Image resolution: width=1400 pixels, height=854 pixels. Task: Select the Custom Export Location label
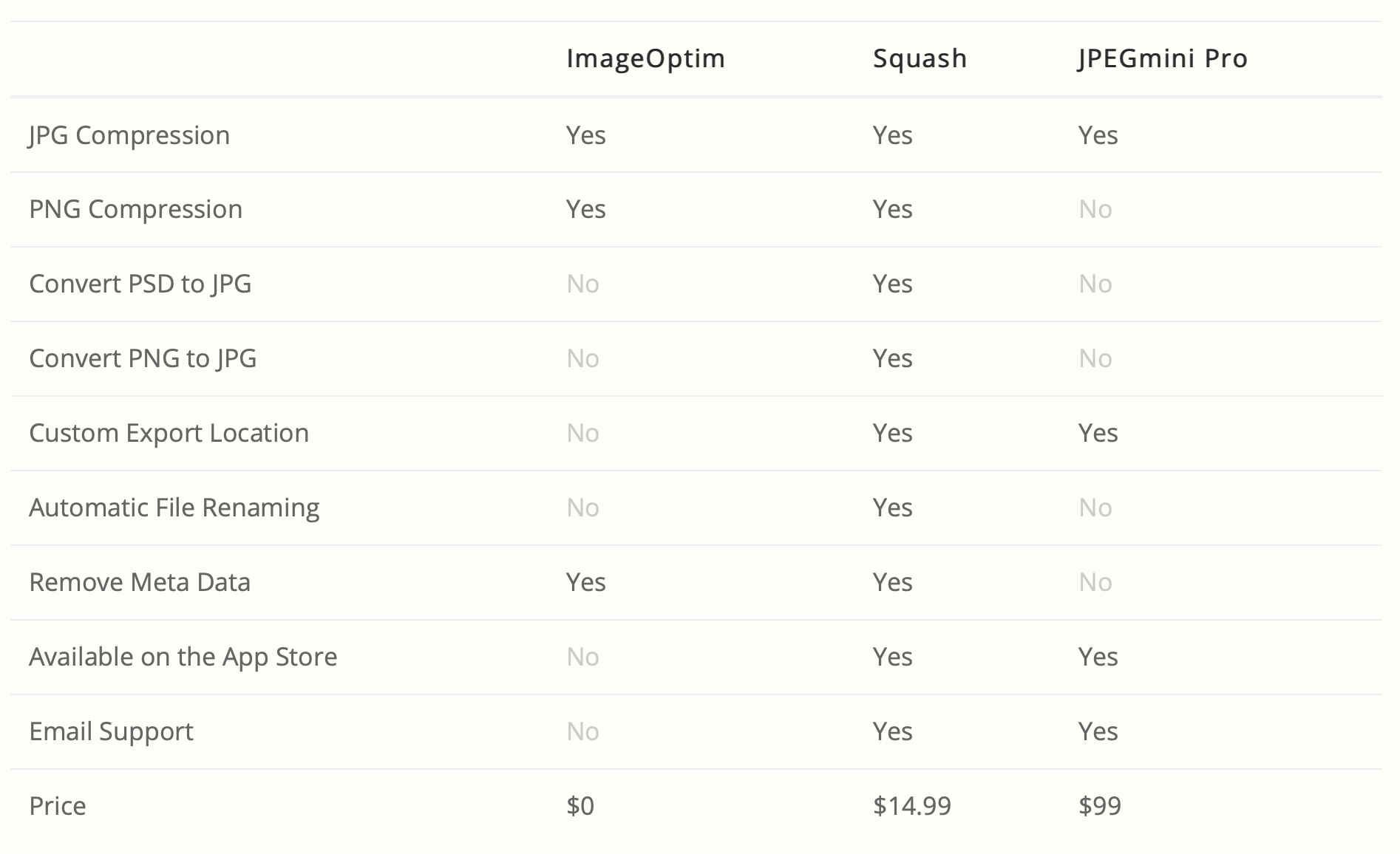coord(169,434)
